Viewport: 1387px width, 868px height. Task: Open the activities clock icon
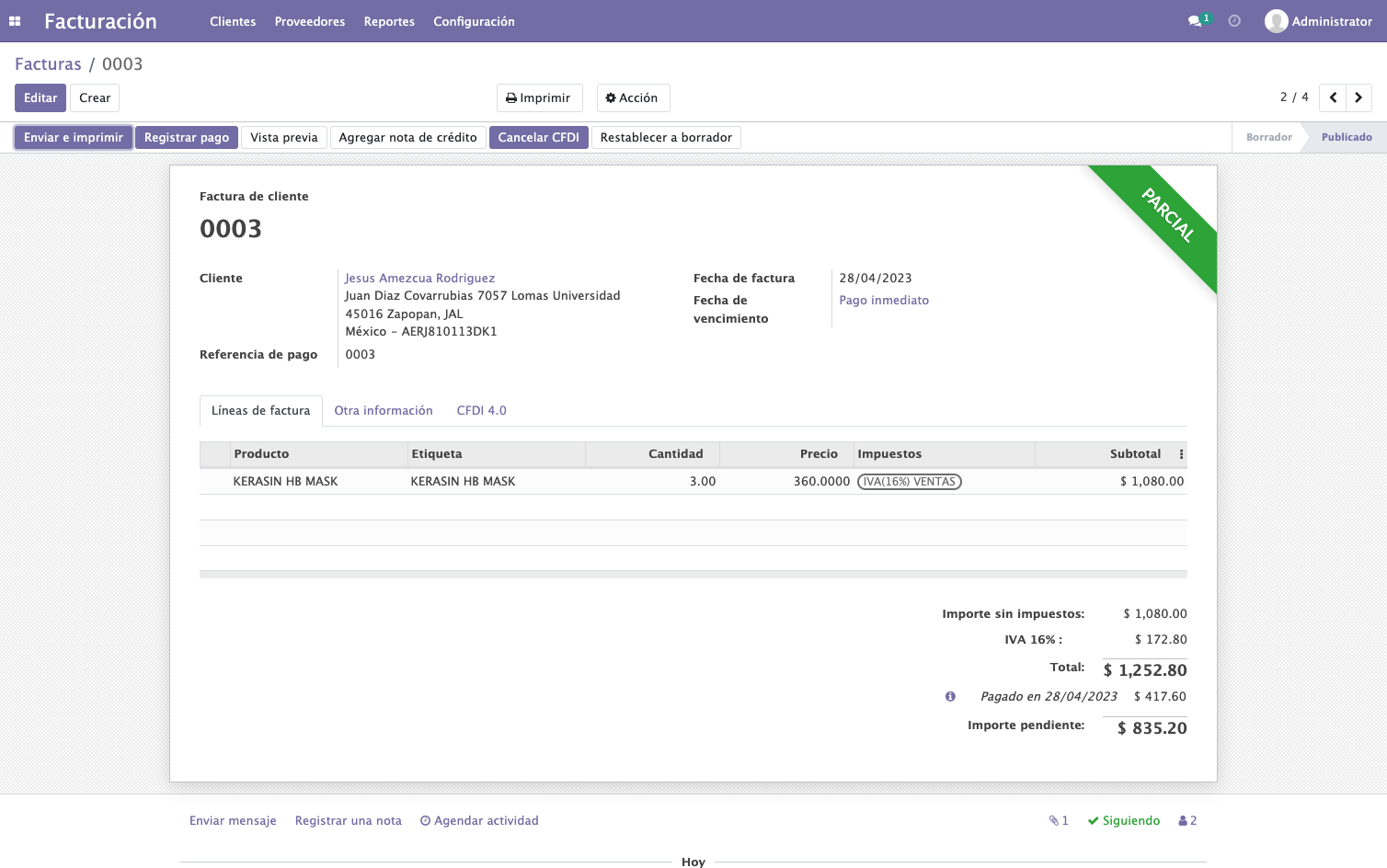point(1234,21)
